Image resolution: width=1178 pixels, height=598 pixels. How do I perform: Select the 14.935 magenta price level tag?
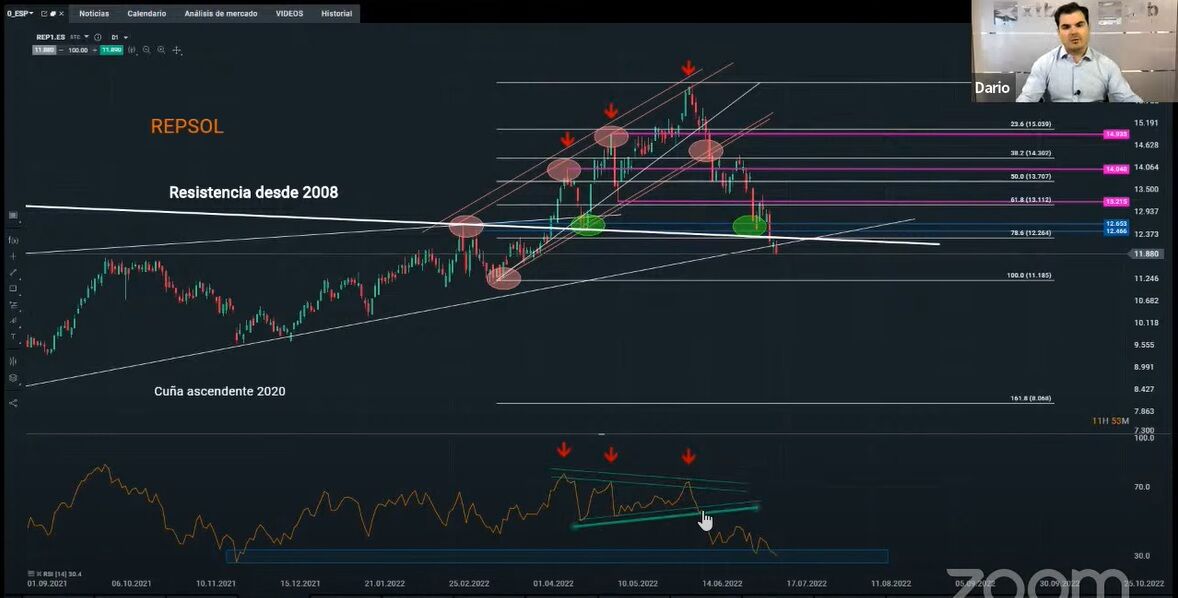1116,134
